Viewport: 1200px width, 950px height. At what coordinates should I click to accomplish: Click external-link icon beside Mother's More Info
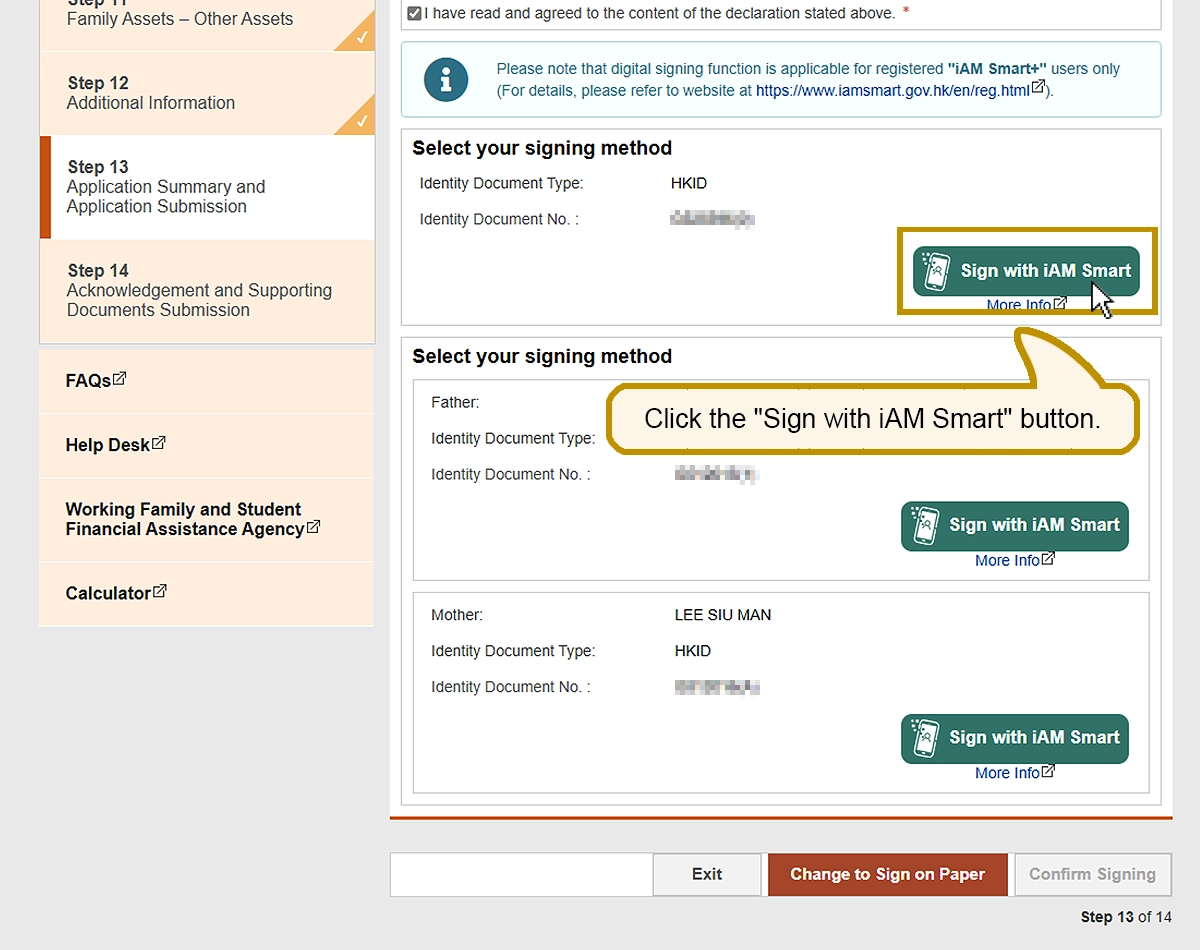(x=1048, y=771)
